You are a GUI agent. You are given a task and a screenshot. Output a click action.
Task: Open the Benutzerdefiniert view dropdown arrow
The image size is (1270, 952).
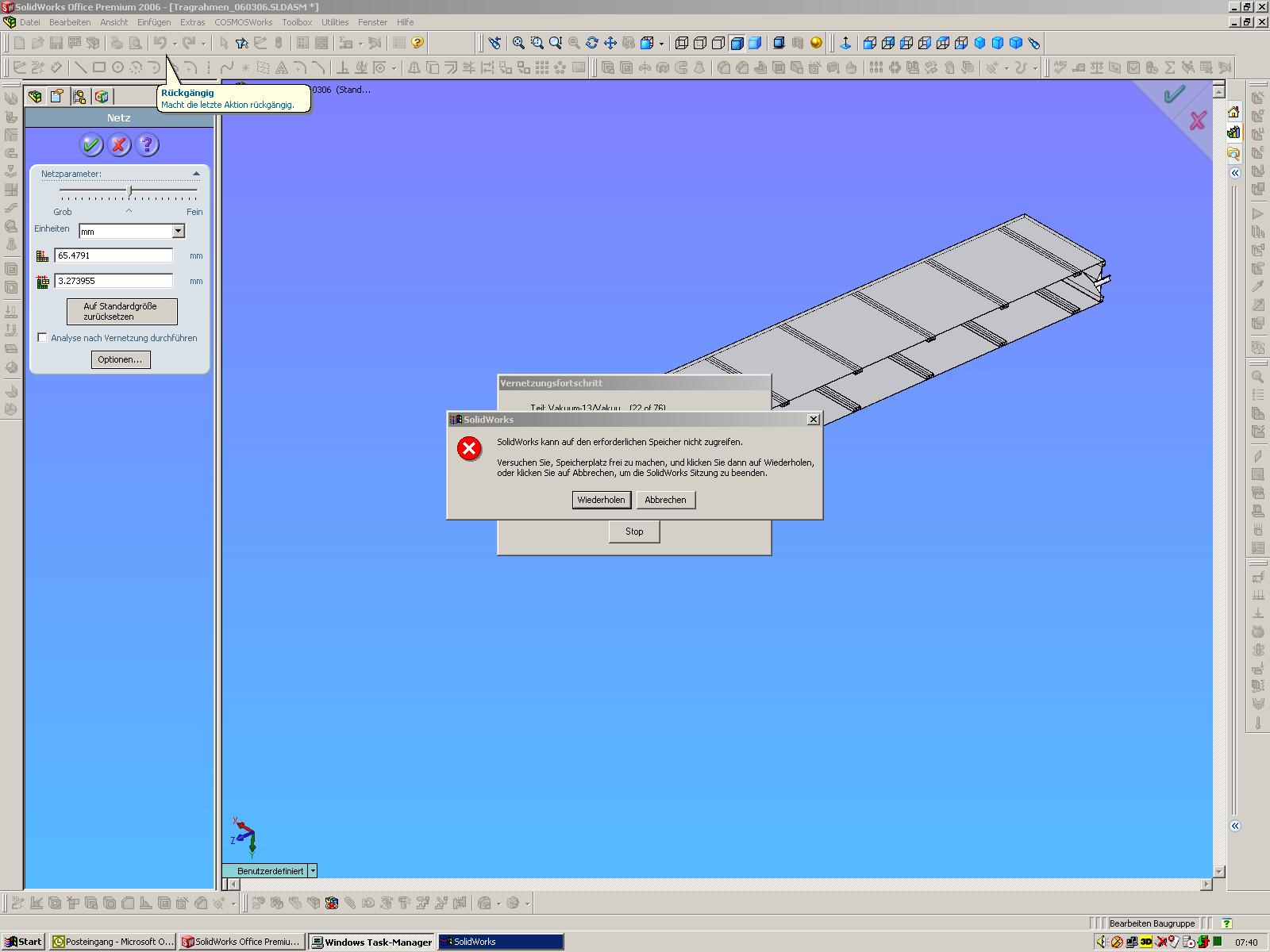[x=313, y=870]
